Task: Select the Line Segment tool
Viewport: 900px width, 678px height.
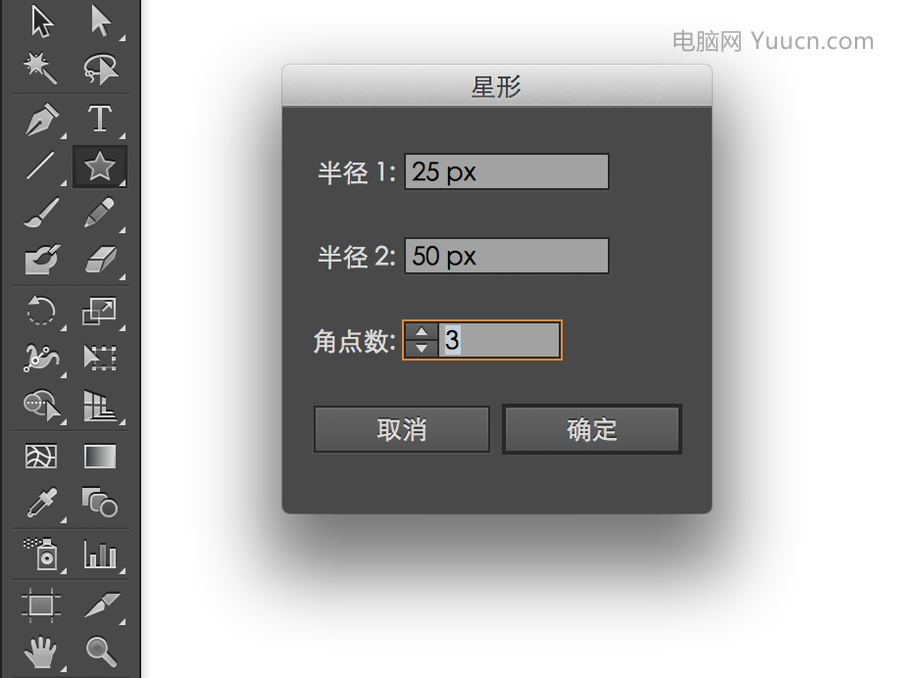Action: click(x=41, y=166)
